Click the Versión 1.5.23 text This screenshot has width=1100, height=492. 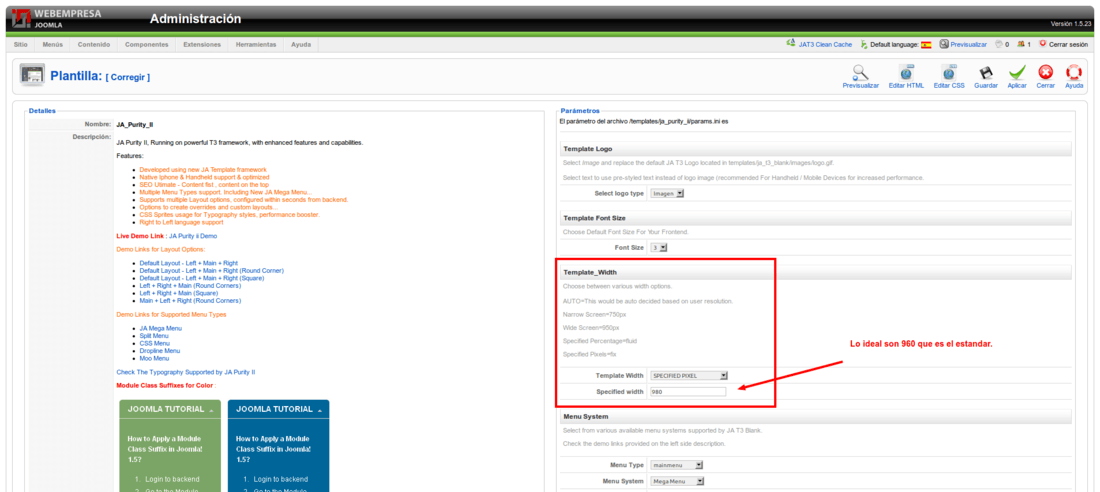1071,24
